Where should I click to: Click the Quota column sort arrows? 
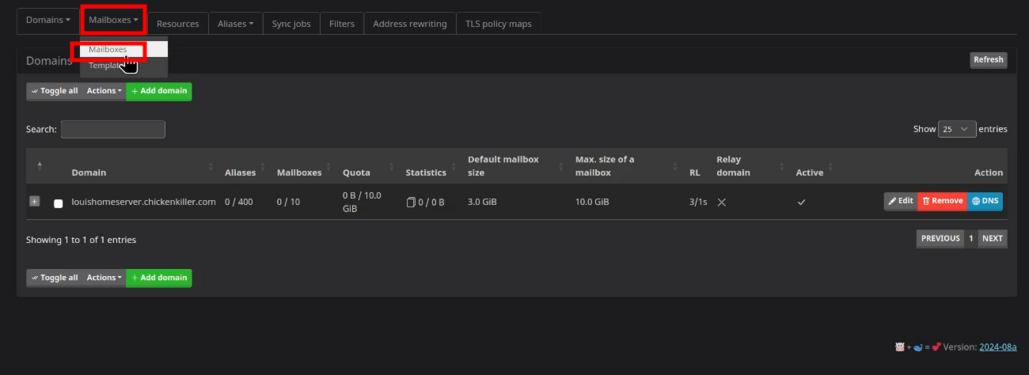coord(391,166)
